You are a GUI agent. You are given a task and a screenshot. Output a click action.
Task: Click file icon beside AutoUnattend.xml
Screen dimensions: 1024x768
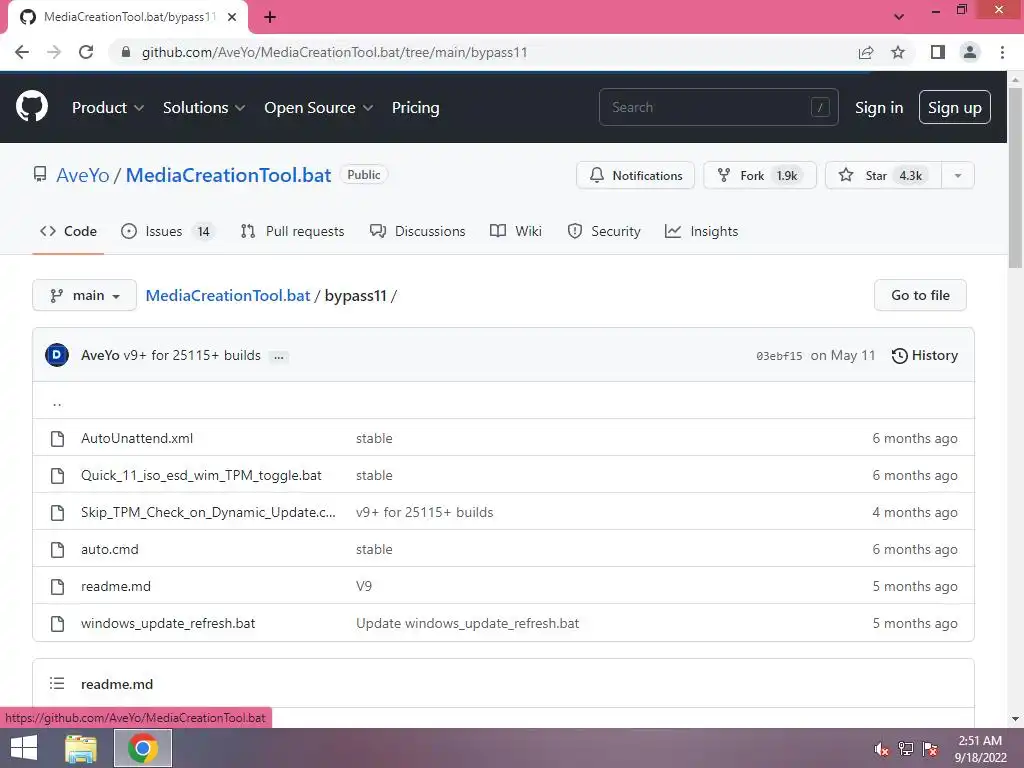coord(57,438)
